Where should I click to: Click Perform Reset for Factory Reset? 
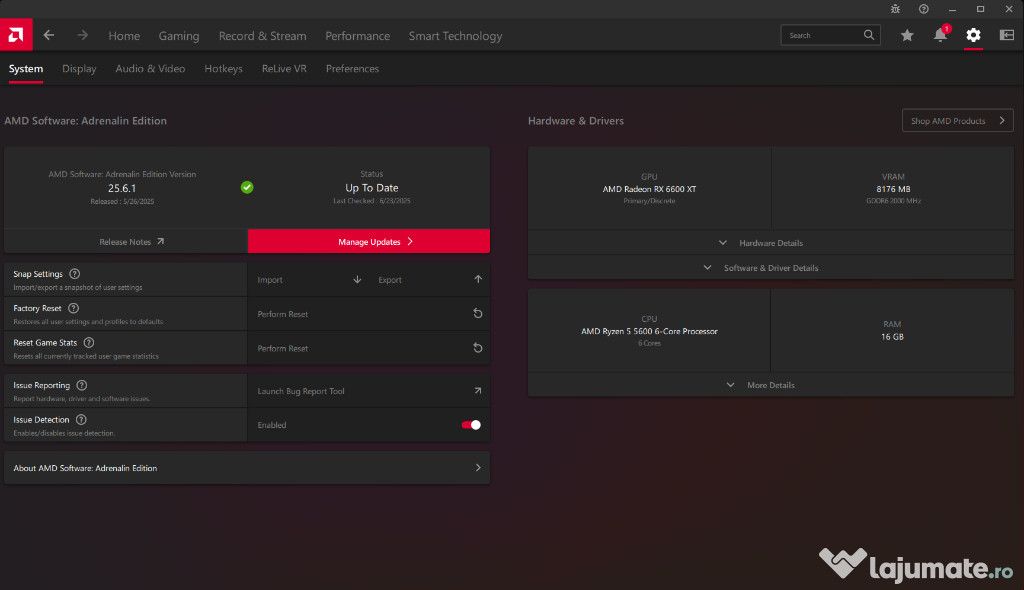369,314
